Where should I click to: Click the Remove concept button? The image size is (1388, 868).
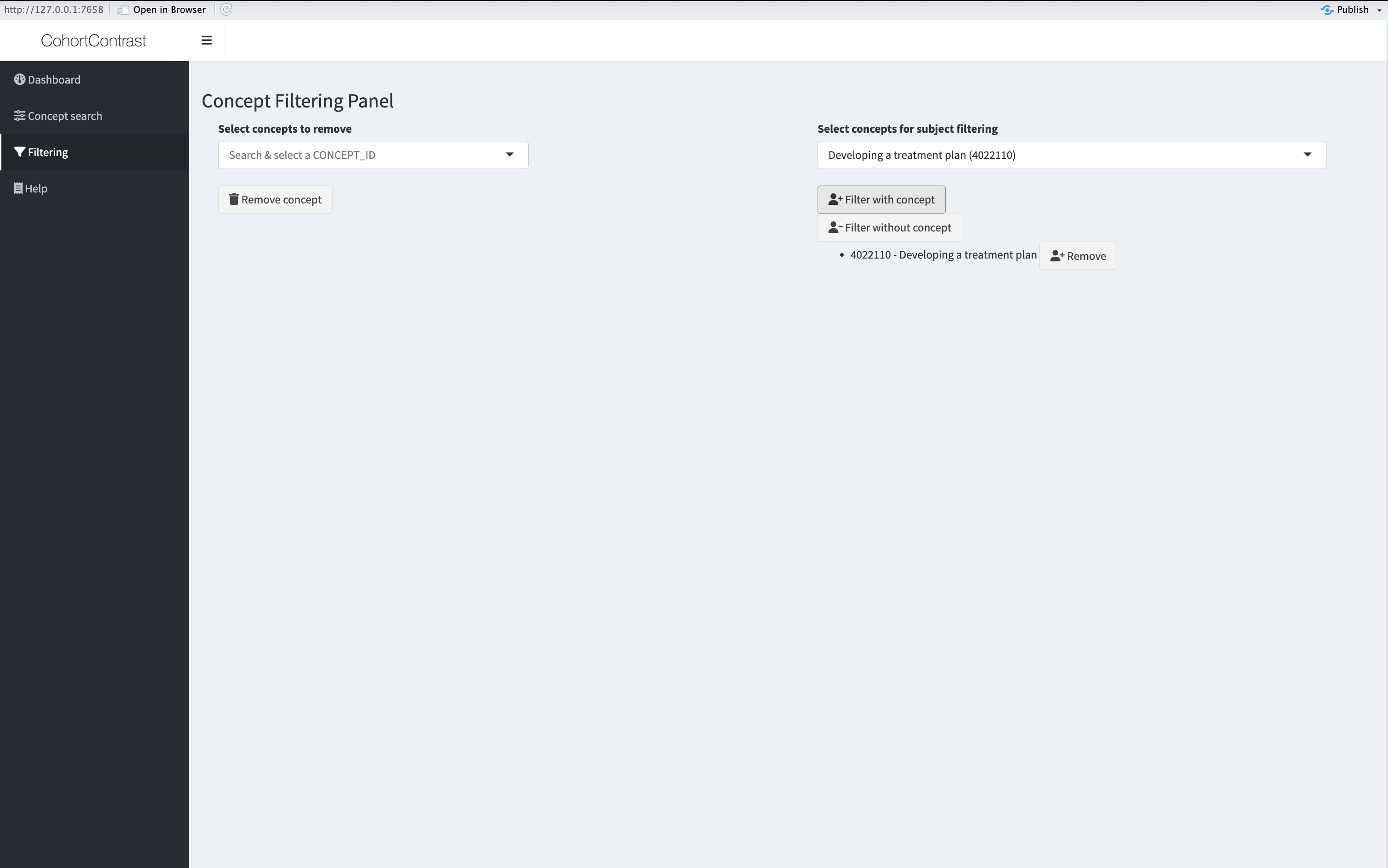tap(275, 199)
